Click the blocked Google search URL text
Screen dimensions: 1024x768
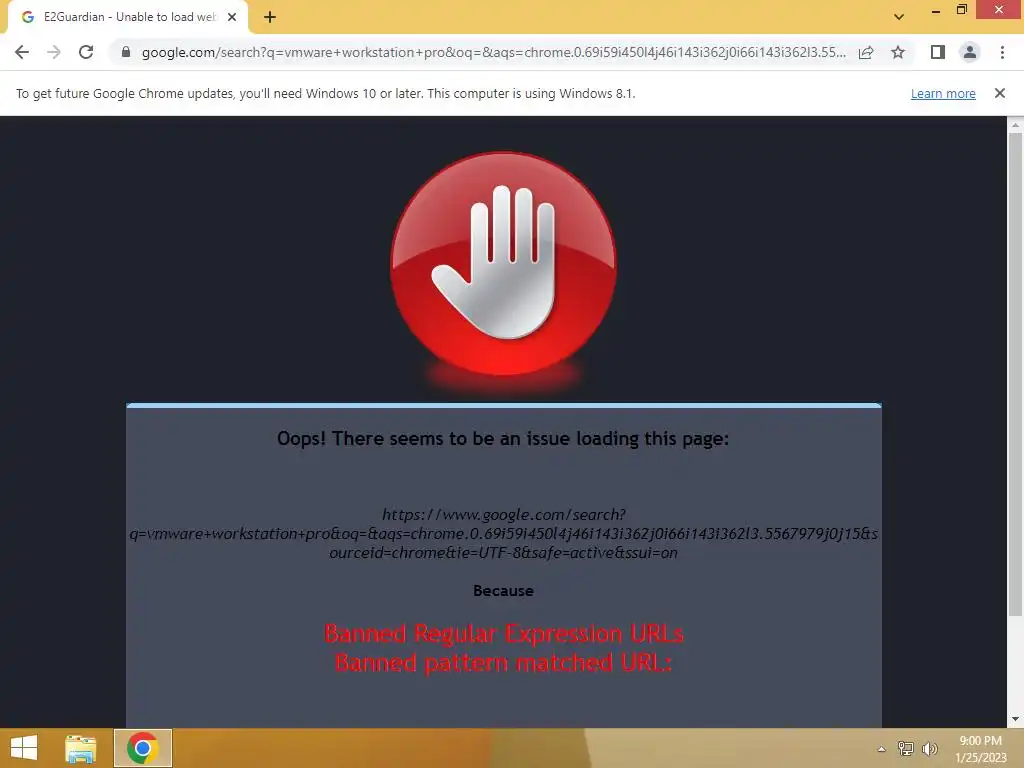[x=504, y=534]
